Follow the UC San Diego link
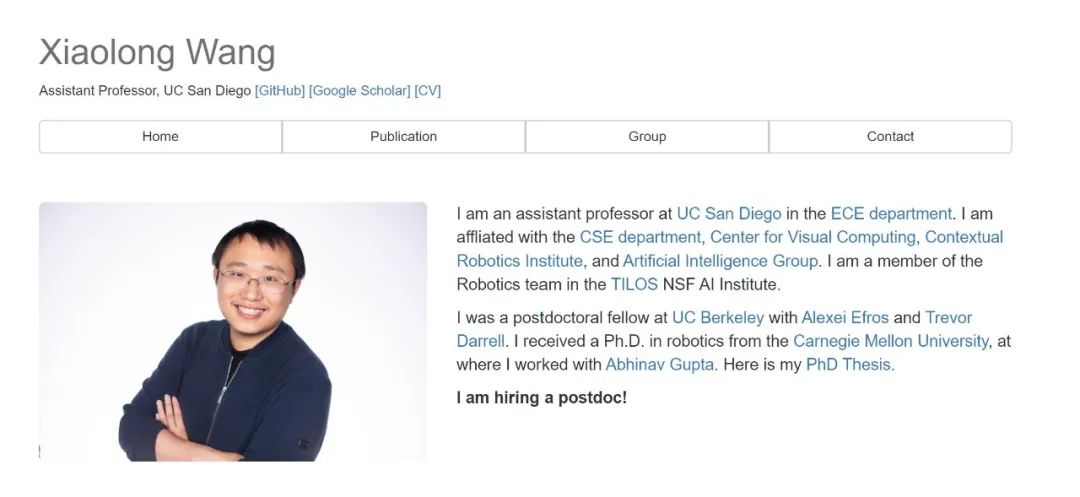Screen dimensions: 1080x497 729,213
